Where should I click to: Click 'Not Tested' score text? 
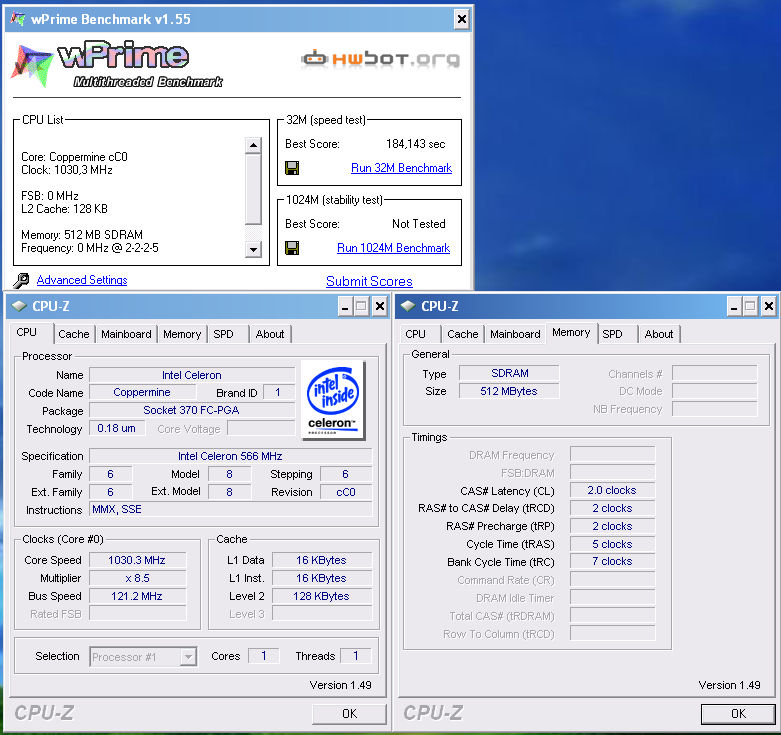418,224
